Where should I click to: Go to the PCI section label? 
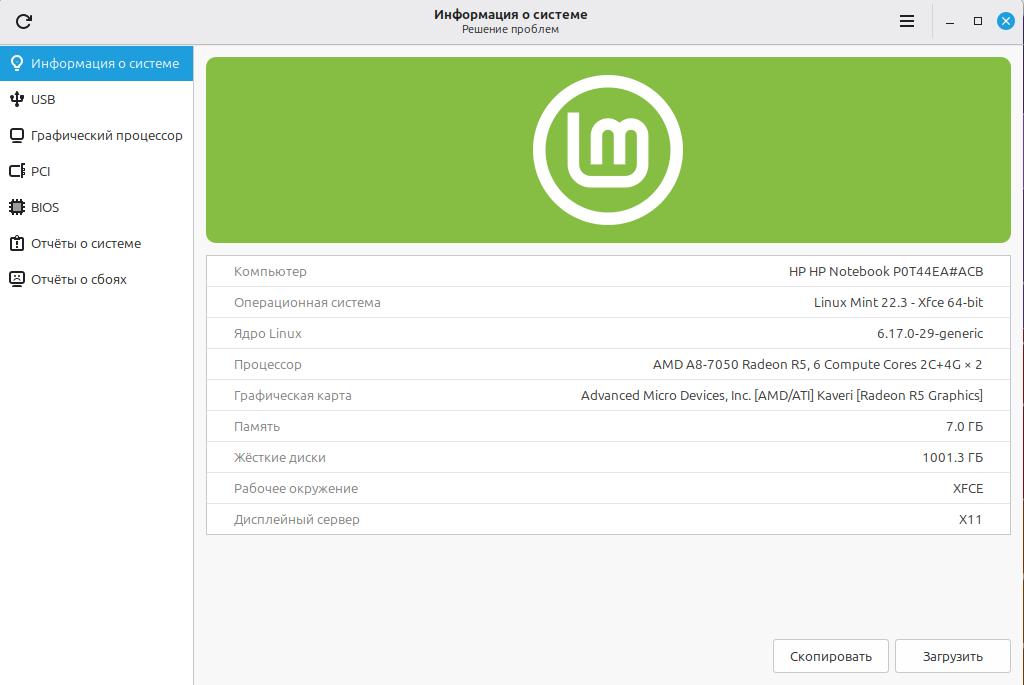[40, 171]
